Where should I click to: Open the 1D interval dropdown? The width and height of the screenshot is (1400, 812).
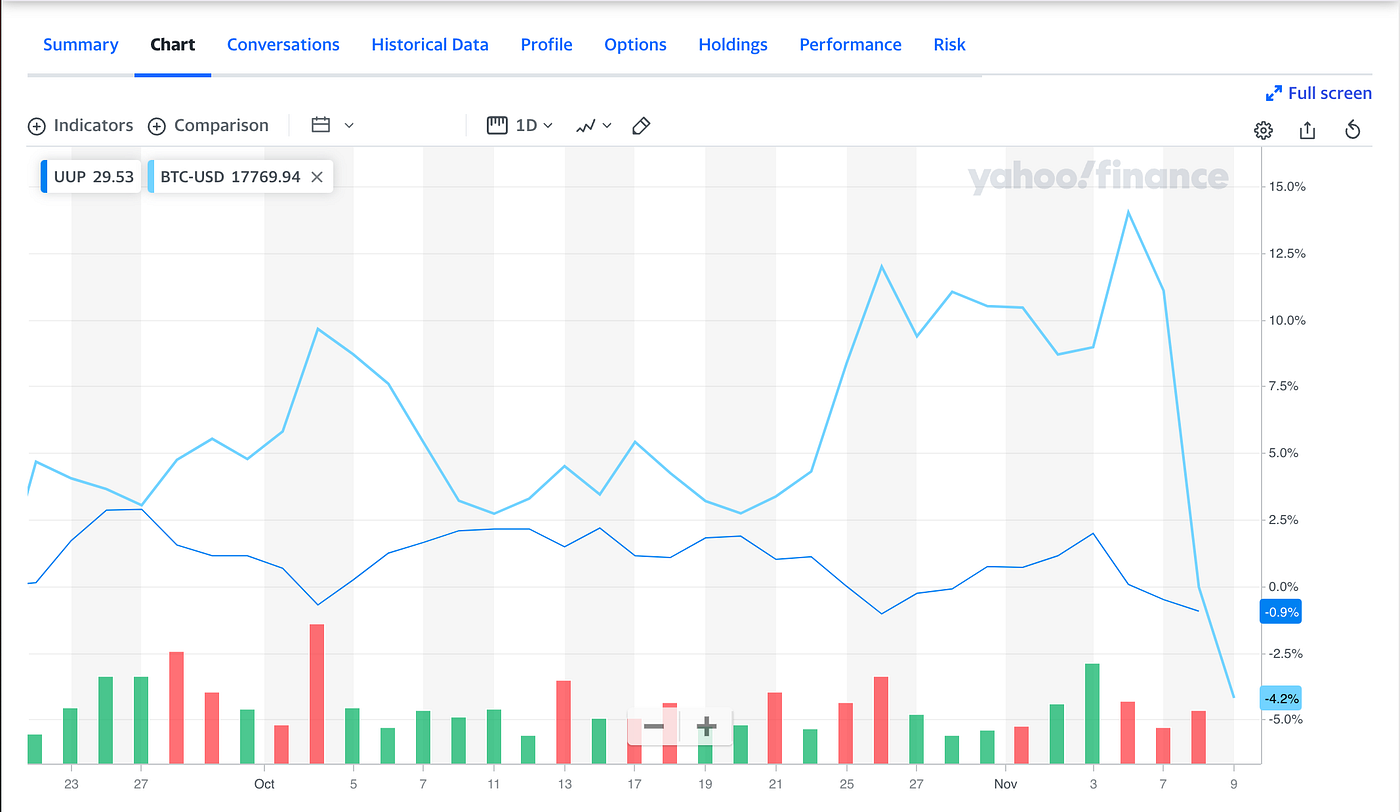point(520,126)
